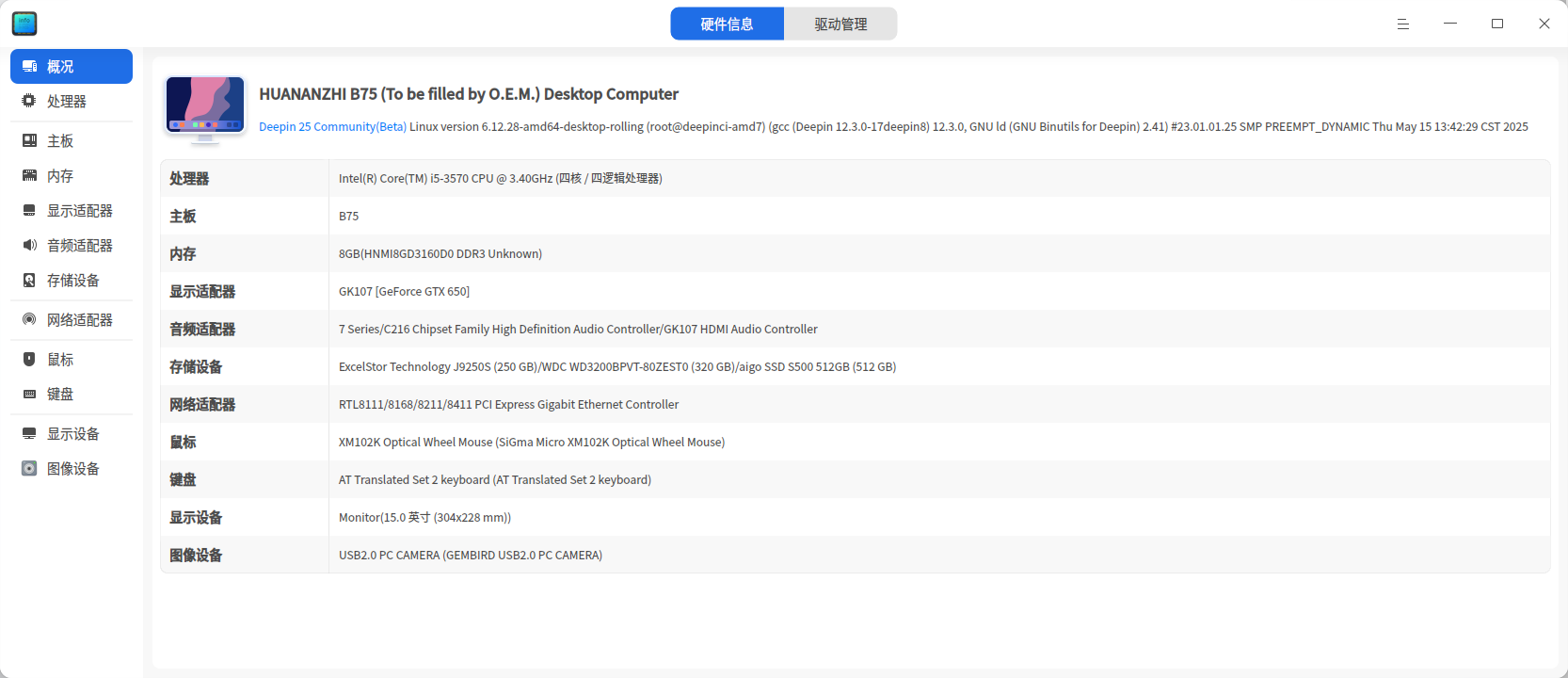Image resolution: width=1568 pixels, height=678 pixels.
Task: Click the 主板 motherboard icon
Action: click(x=29, y=141)
